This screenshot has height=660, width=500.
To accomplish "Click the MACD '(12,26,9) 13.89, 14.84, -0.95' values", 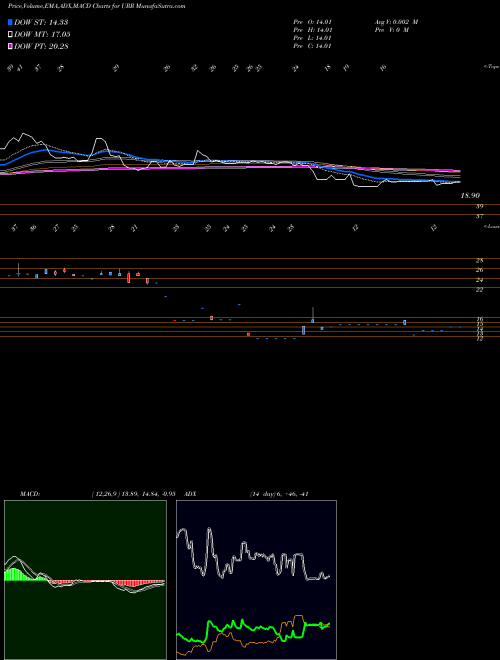I will (x=133, y=494).
